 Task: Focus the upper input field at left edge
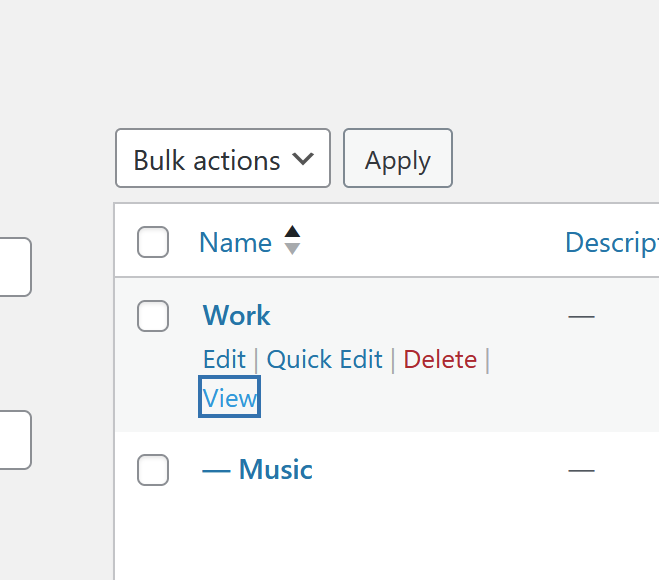pos(14,267)
